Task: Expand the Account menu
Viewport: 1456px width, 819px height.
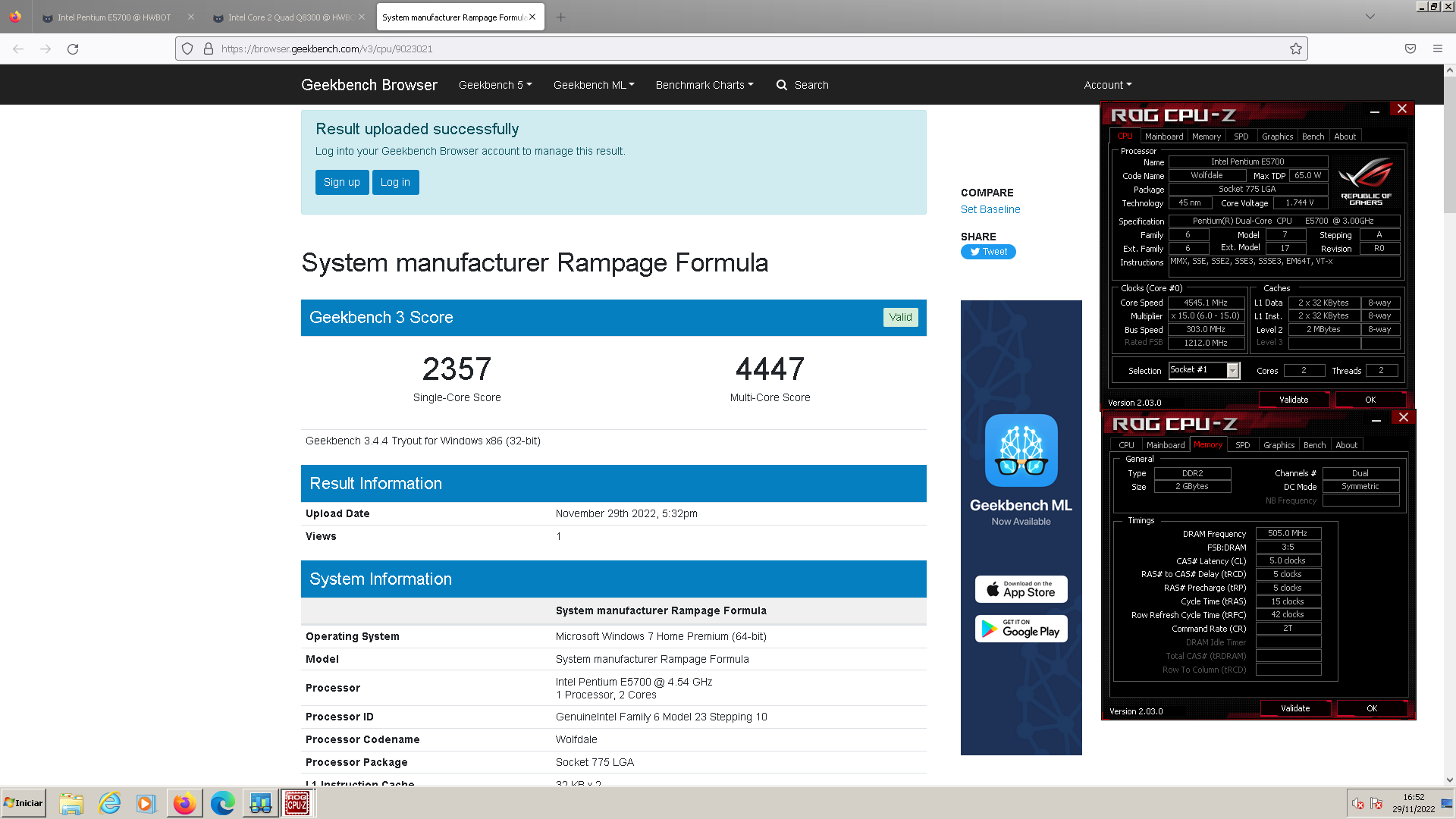Action: tap(1108, 85)
